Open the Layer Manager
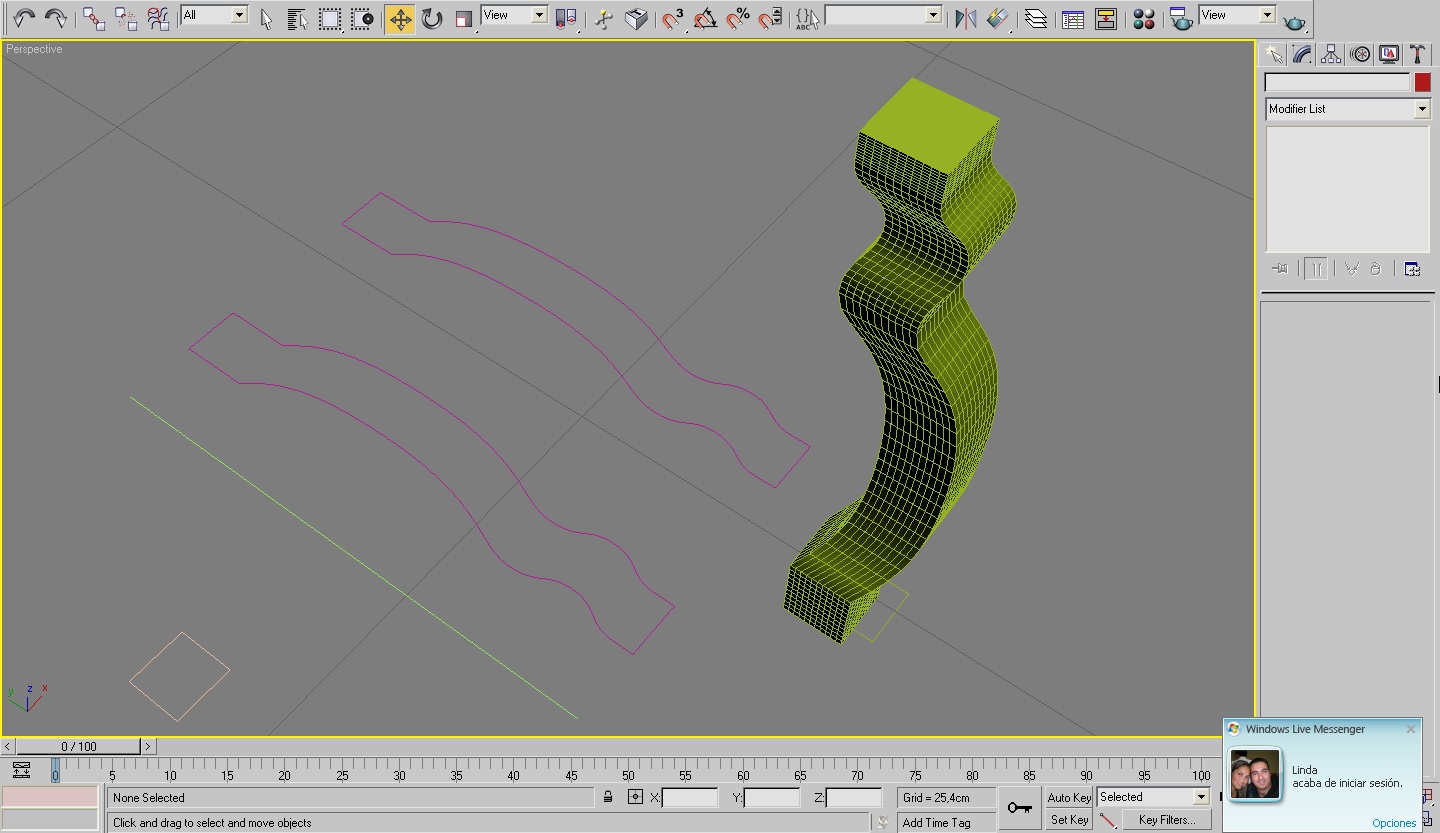1440x833 pixels. point(1036,18)
